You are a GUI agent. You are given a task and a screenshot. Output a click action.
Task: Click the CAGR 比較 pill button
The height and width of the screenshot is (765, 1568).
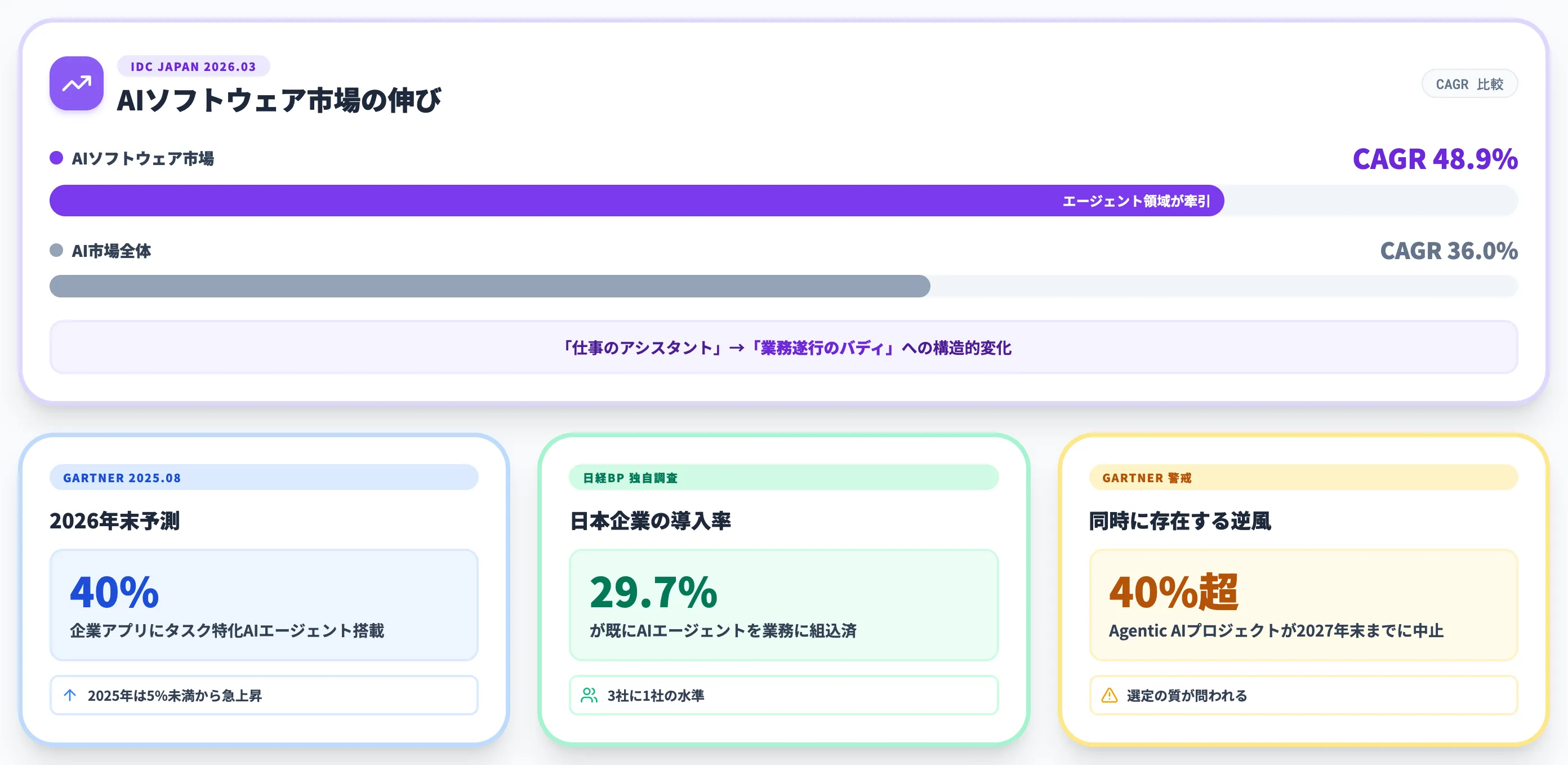point(1469,84)
